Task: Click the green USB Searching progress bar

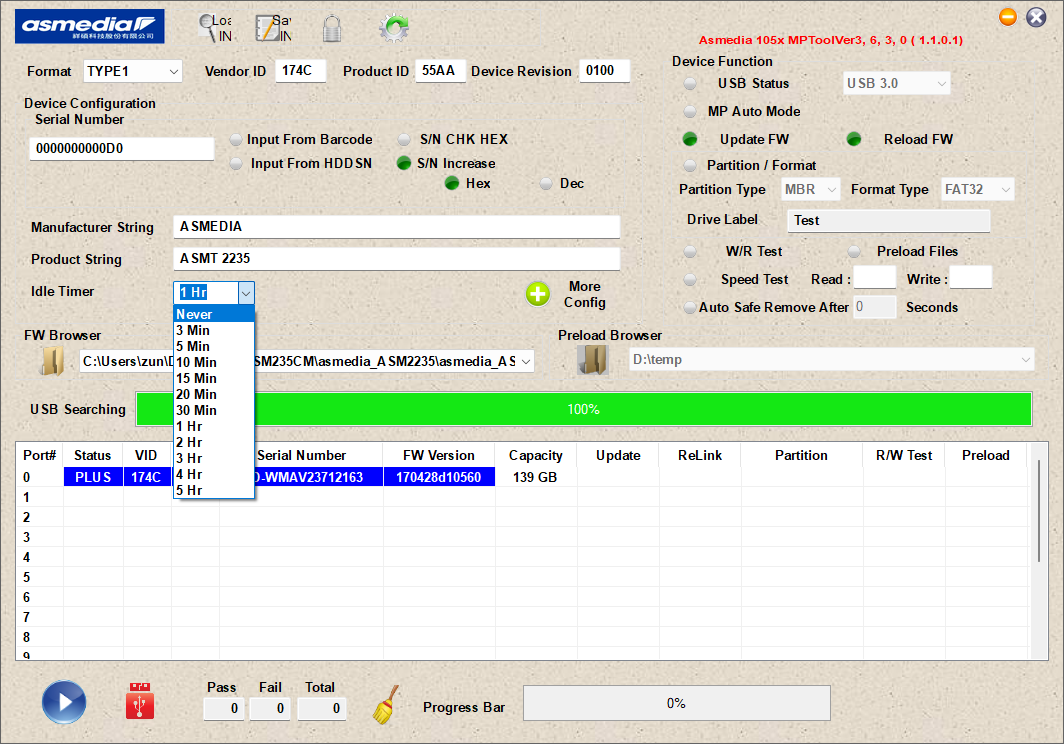Action: point(583,409)
